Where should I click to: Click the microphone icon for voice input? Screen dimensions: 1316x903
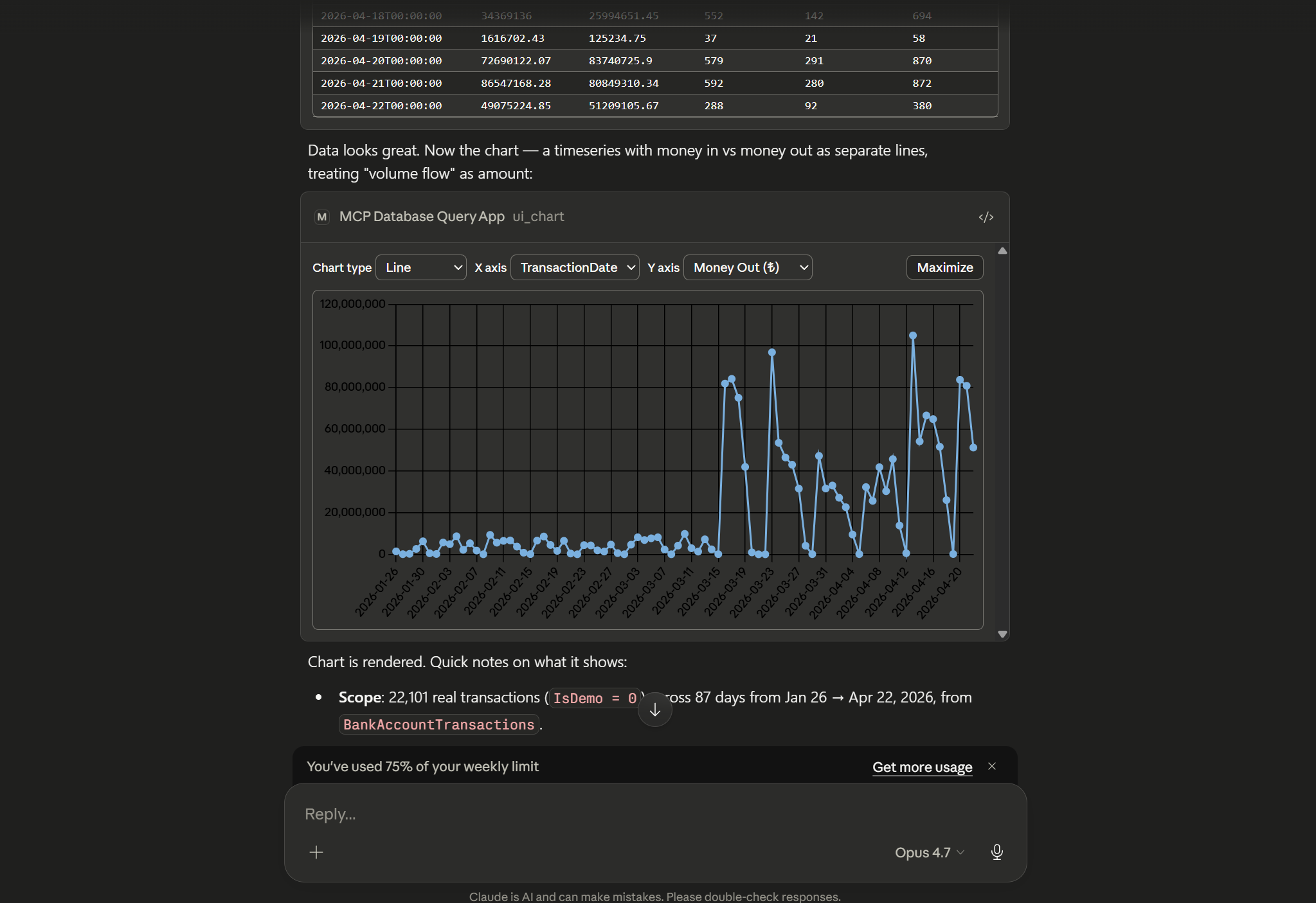point(996,852)
